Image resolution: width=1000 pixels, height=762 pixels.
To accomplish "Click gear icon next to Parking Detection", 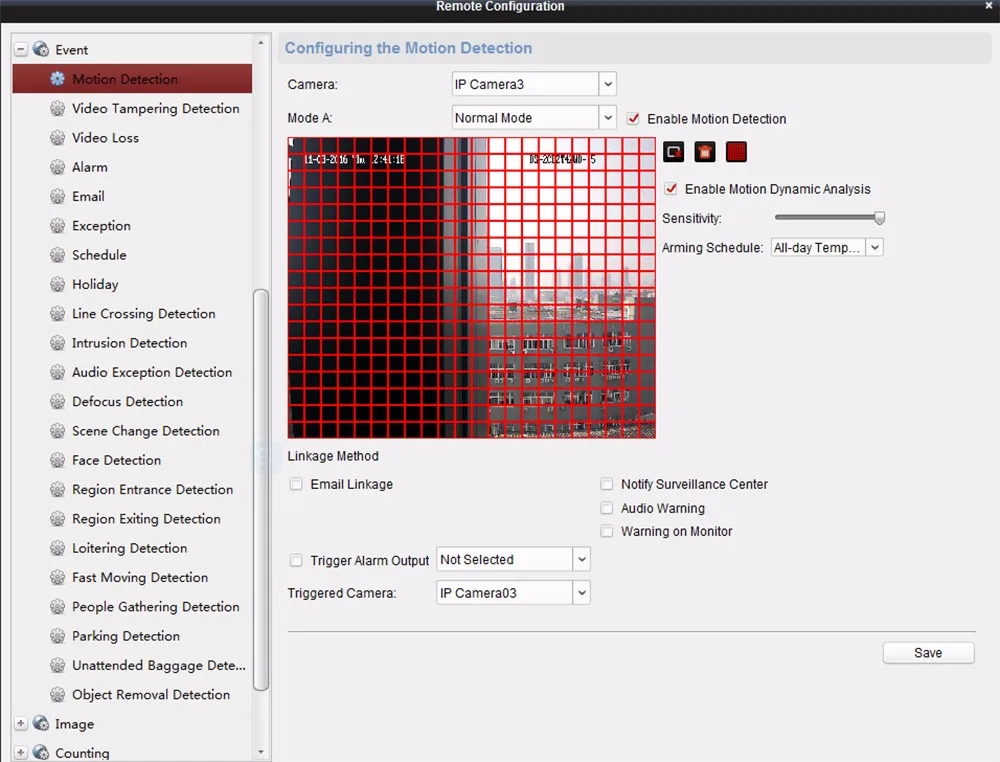I will click(x=57, y=636).
